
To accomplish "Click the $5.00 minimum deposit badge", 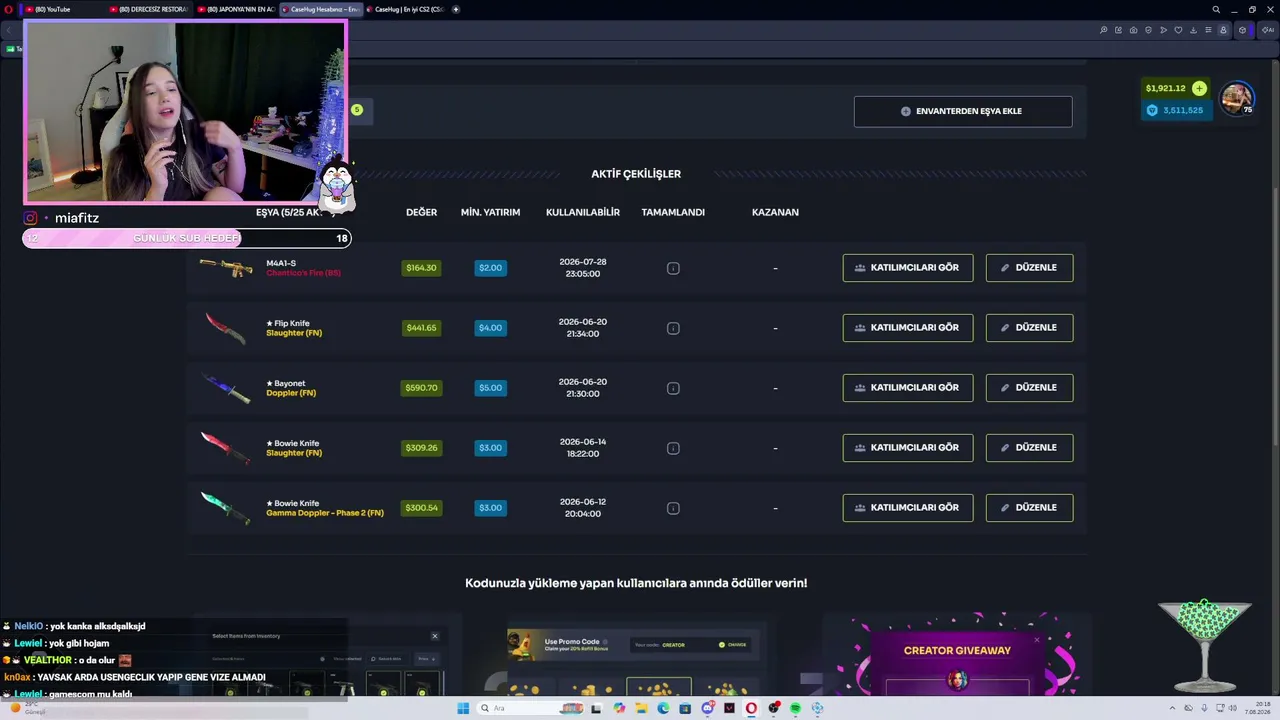I will click(x=490, y=388).
